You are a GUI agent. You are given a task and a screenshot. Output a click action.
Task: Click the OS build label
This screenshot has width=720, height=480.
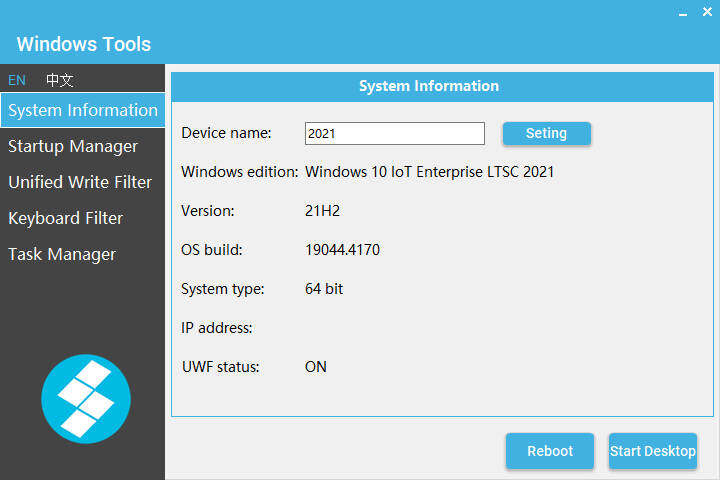click(212, 250)
